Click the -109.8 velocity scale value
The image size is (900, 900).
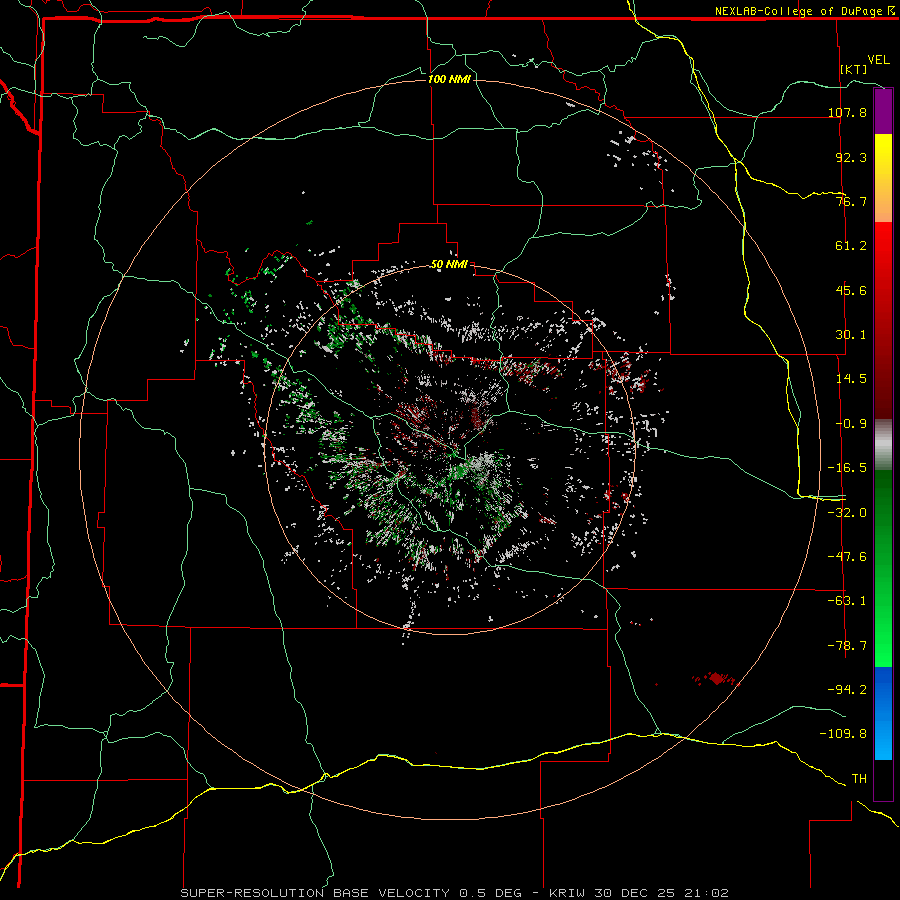[843, 734]
